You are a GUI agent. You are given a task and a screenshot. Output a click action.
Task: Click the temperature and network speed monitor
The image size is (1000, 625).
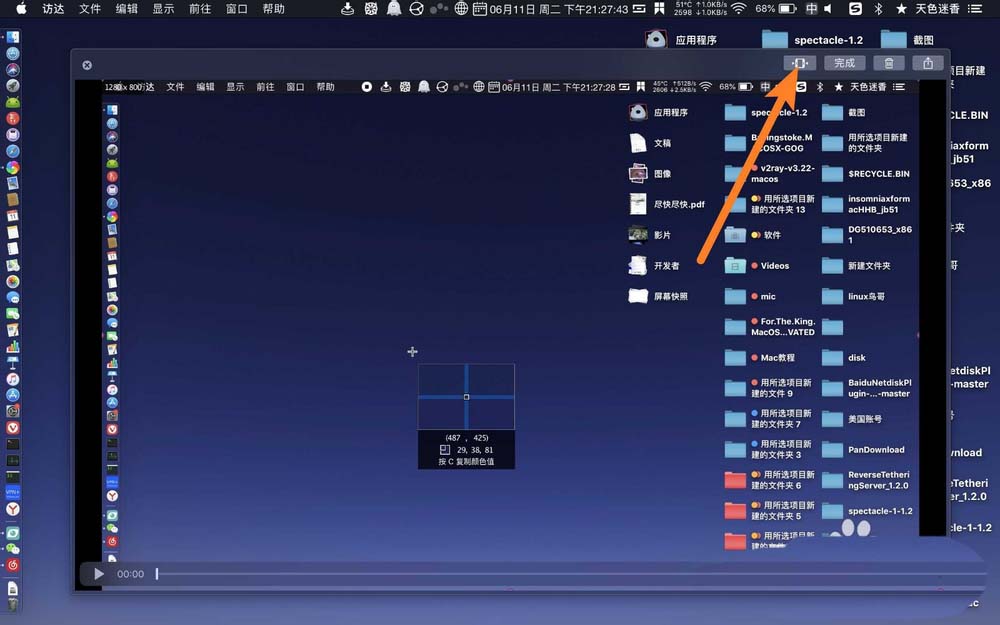[x=700, y=8]
